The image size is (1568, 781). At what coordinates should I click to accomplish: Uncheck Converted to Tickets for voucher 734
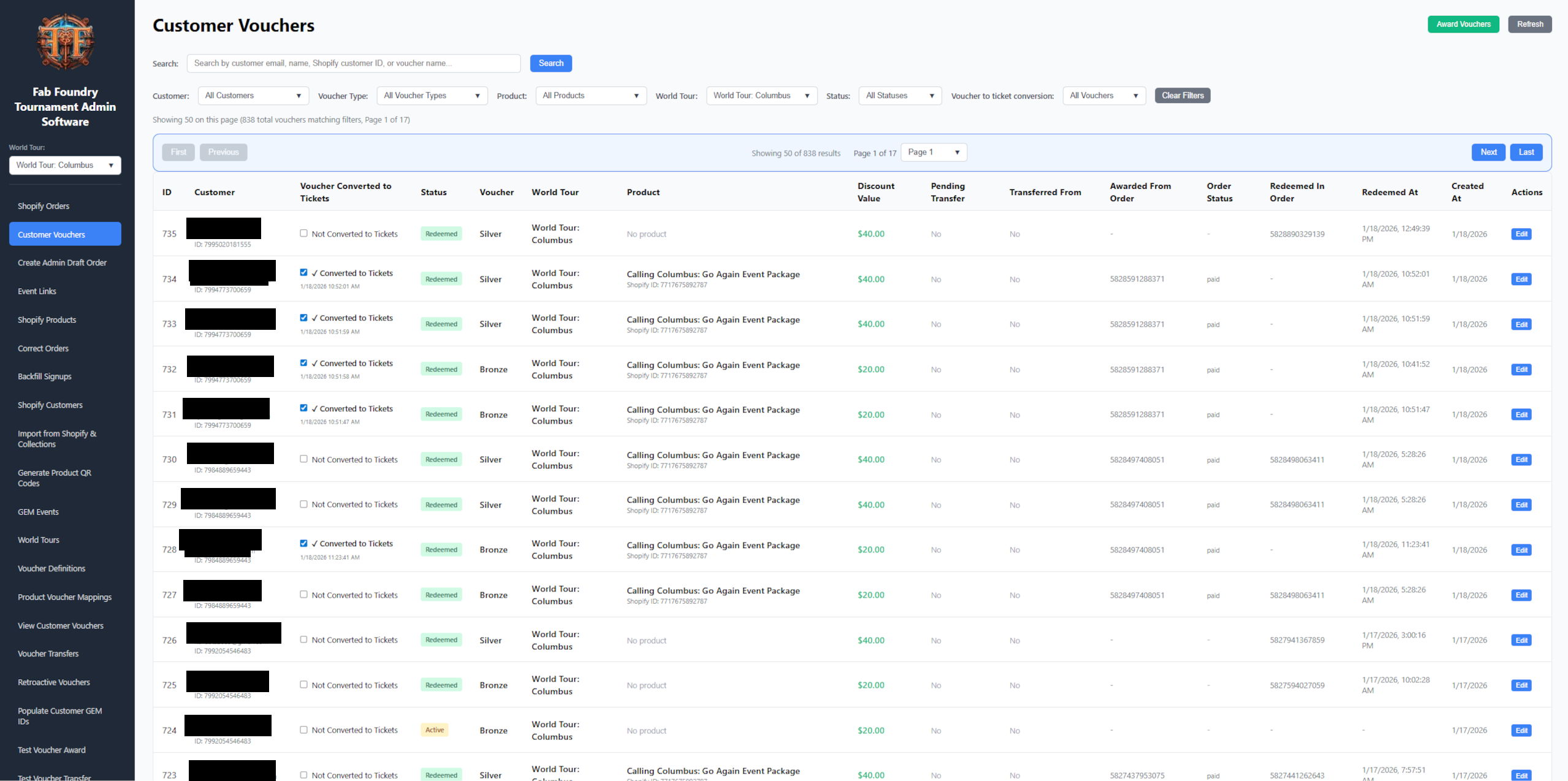point(303,272)
